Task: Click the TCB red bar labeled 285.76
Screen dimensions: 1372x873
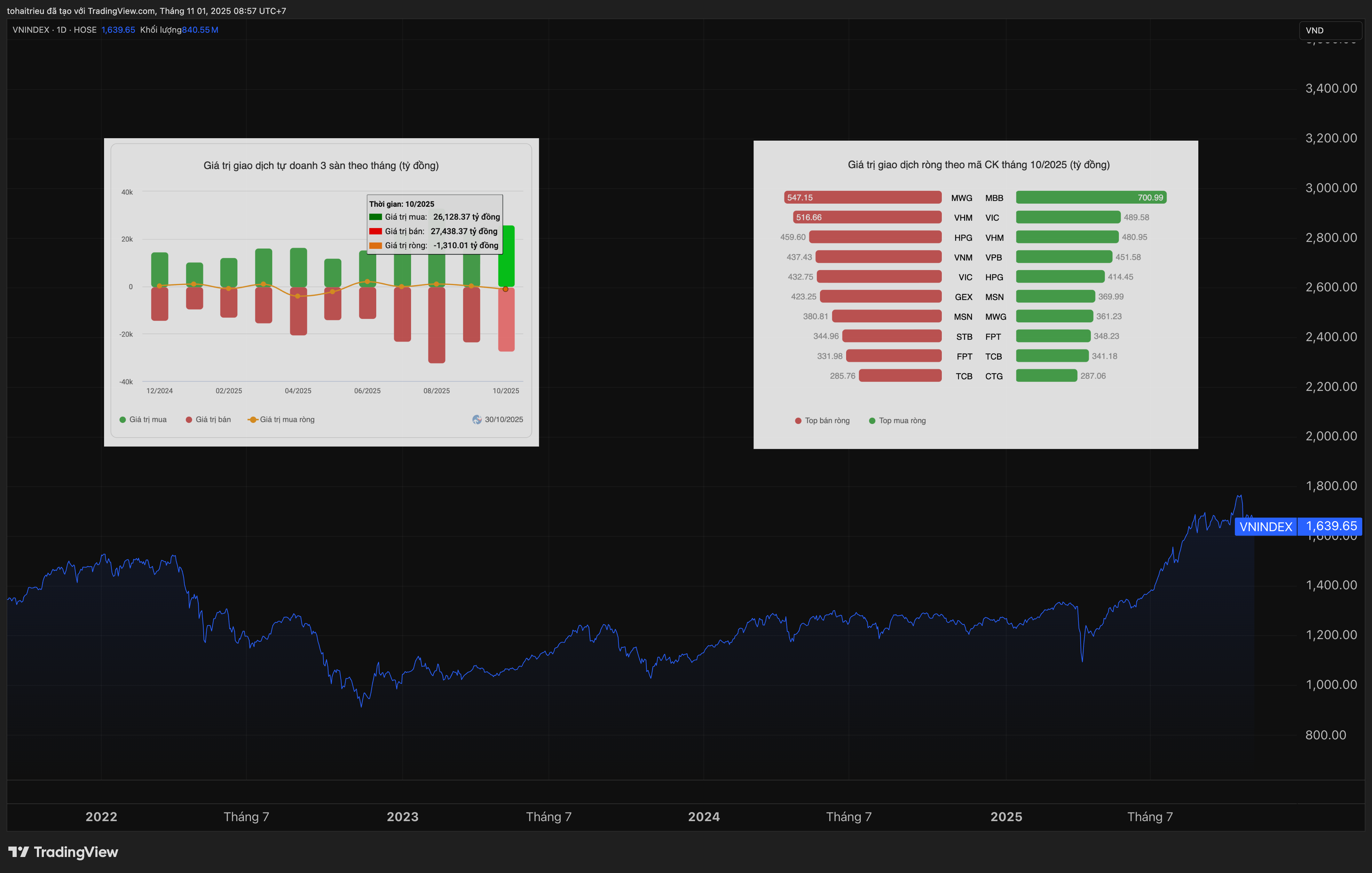Action: 900,376
